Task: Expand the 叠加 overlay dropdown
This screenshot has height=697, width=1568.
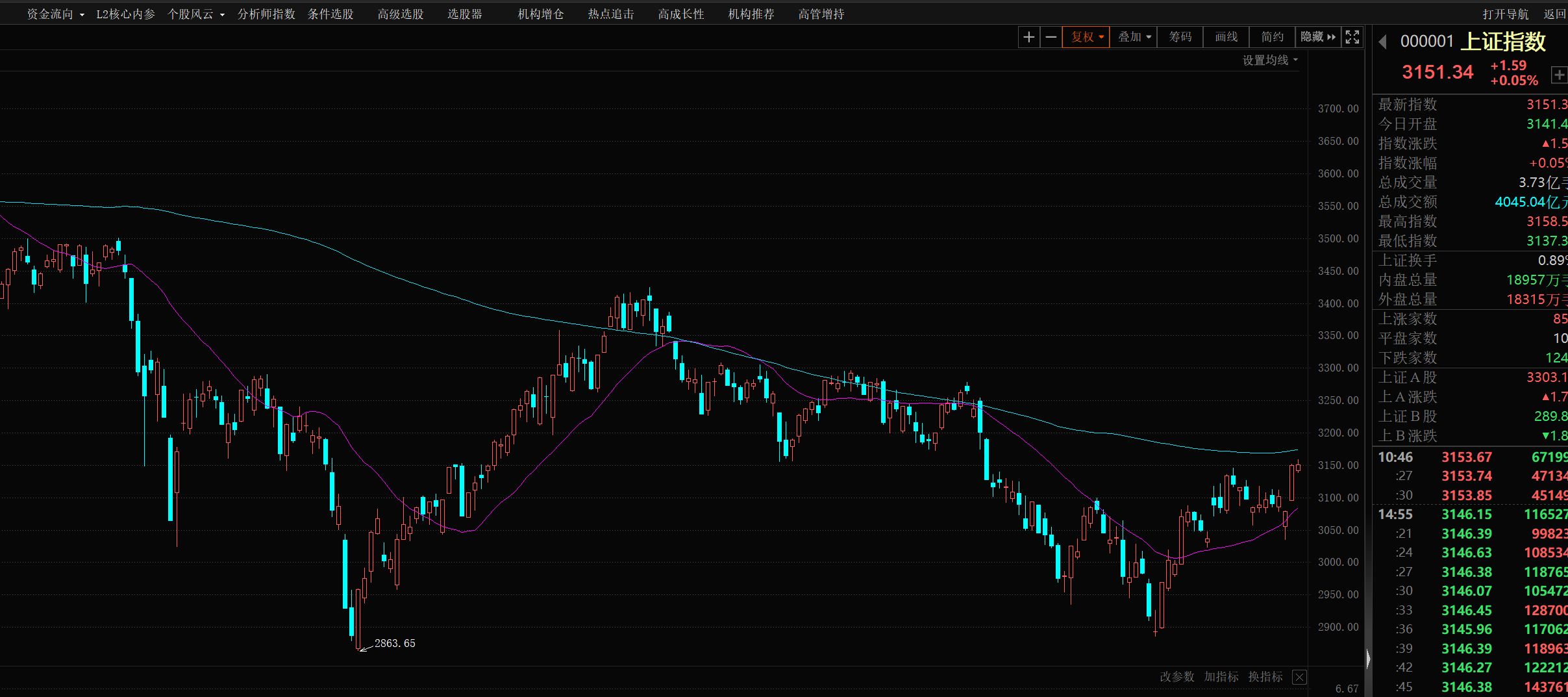Action: coord(1134,37)
